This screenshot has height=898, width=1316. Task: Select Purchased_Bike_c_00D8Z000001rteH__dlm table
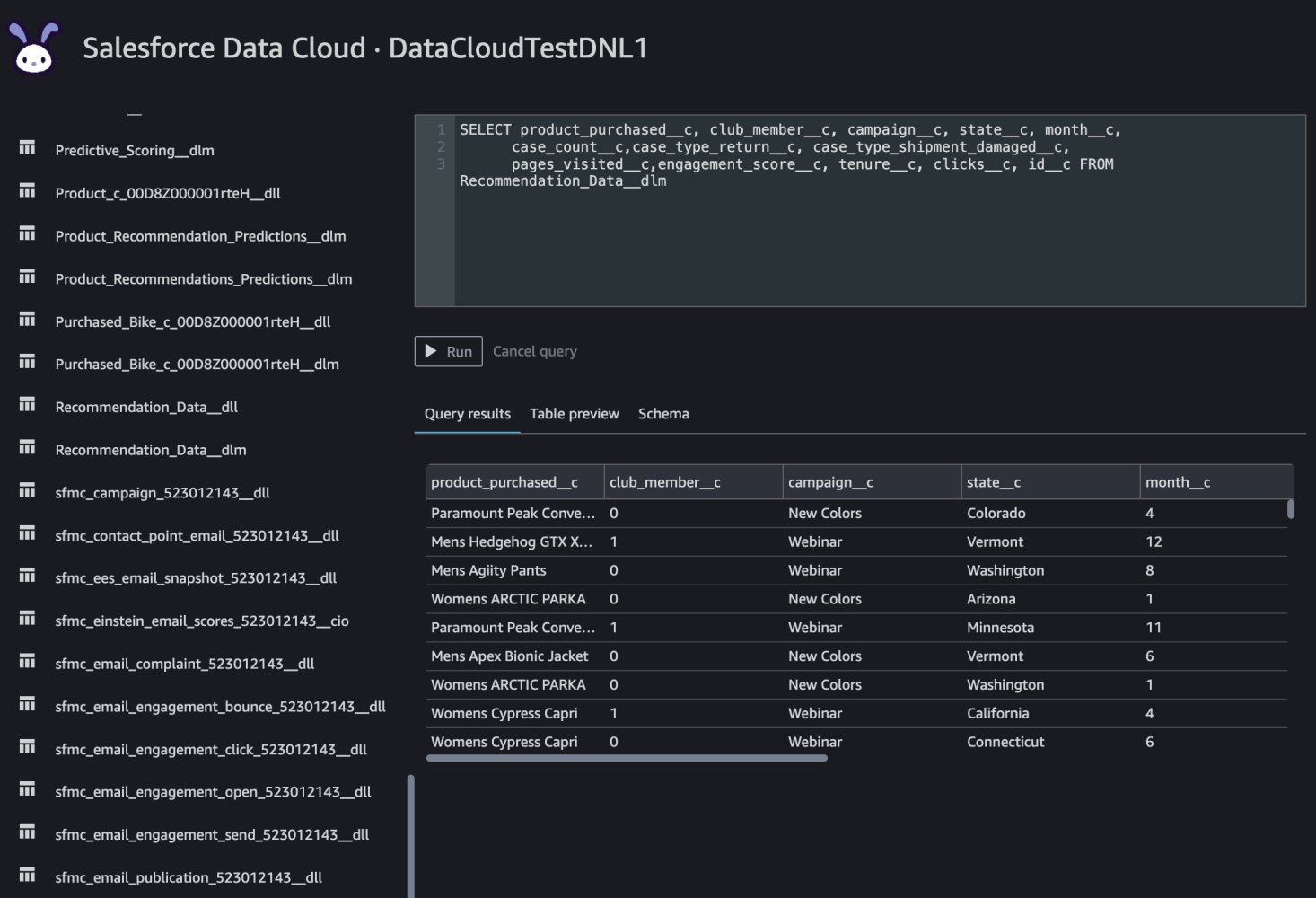[x=197, y=364]
